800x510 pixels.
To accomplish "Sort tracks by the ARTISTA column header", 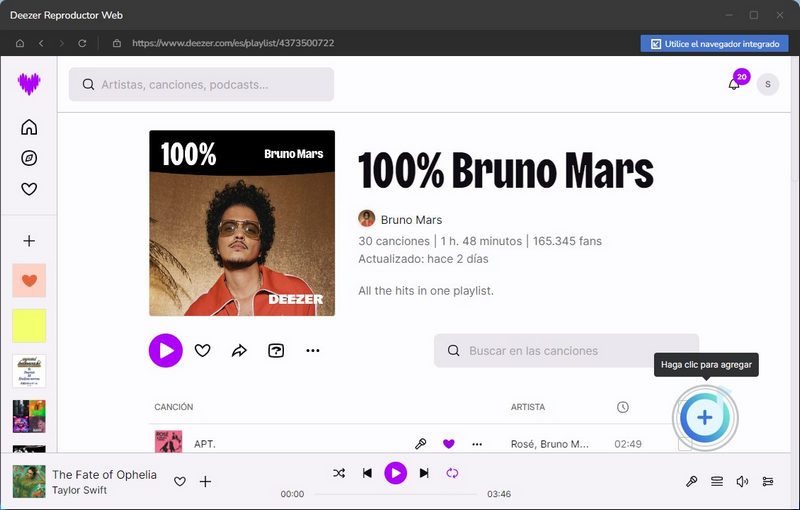I will coord(528,408).
